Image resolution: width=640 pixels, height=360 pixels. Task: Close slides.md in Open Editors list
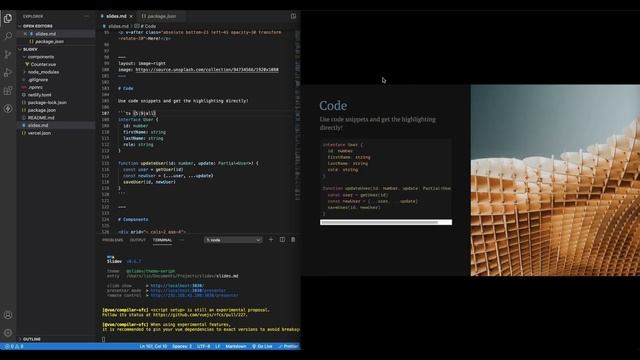pyautogui.click(x=25, y=34)
